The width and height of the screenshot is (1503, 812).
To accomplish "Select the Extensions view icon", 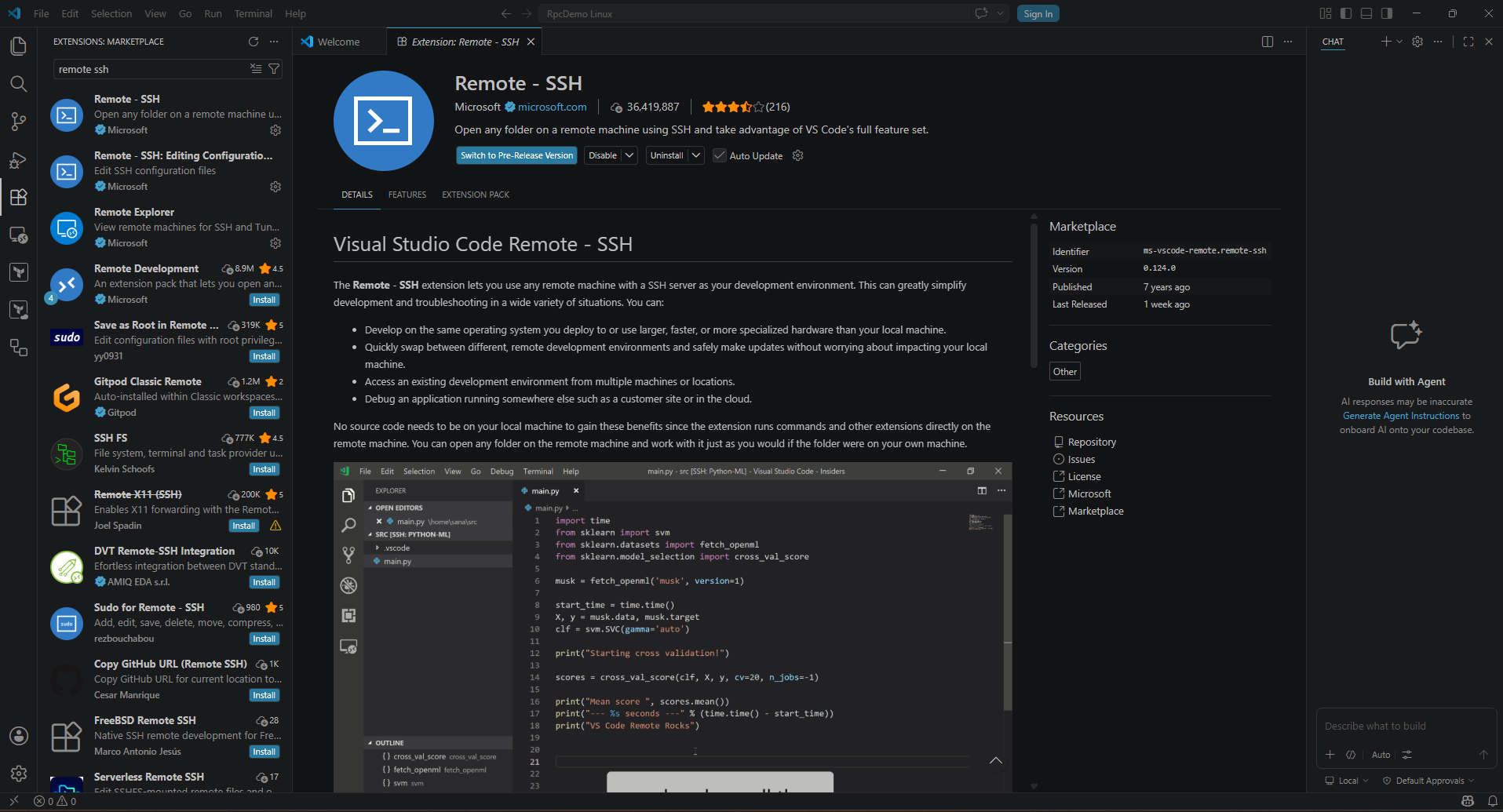I will (19, 197).
